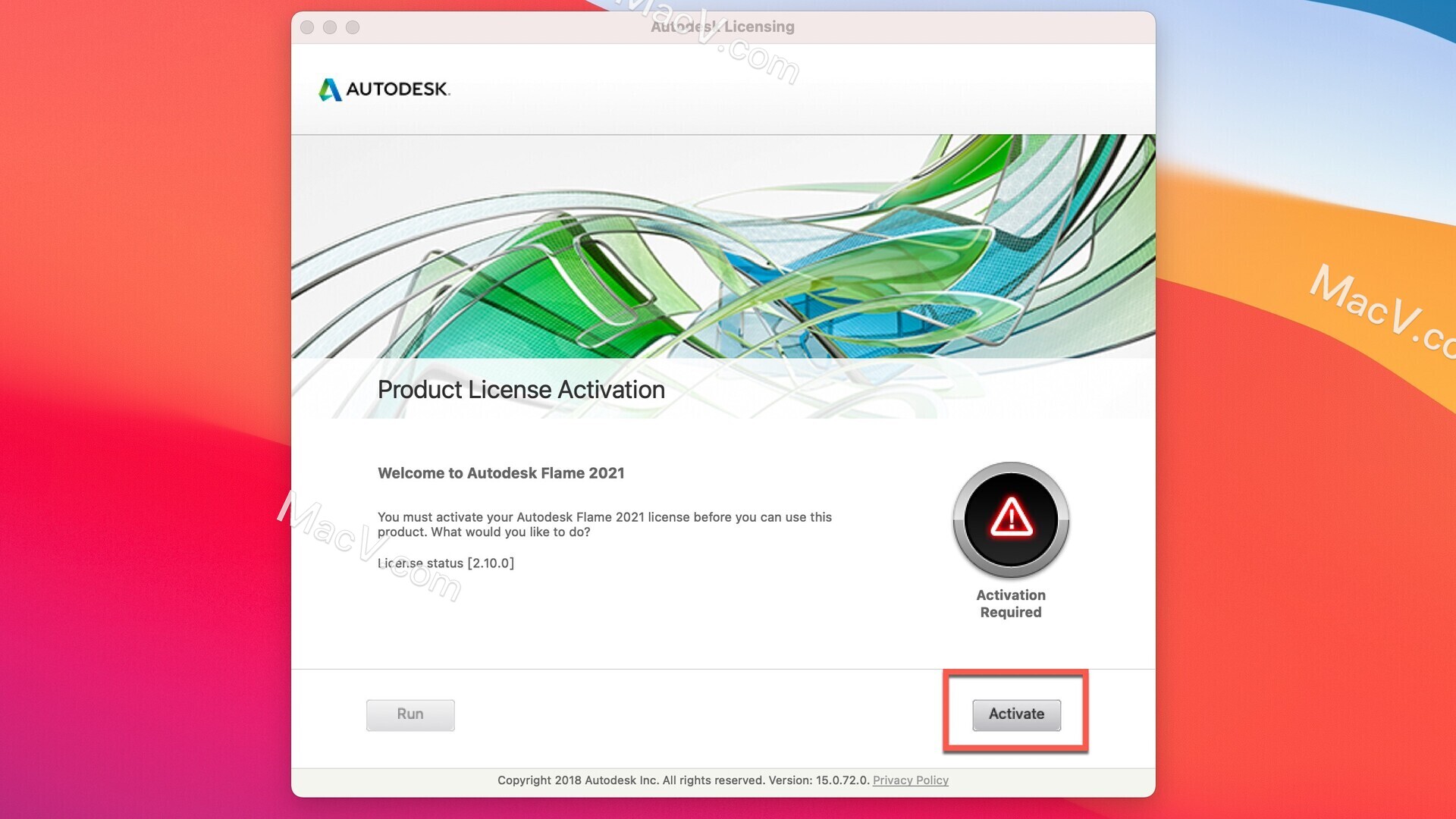Viewport: 1456px width, 819px height.
Task: Click the Activation Required label
Action: [x=1011, y=604]
